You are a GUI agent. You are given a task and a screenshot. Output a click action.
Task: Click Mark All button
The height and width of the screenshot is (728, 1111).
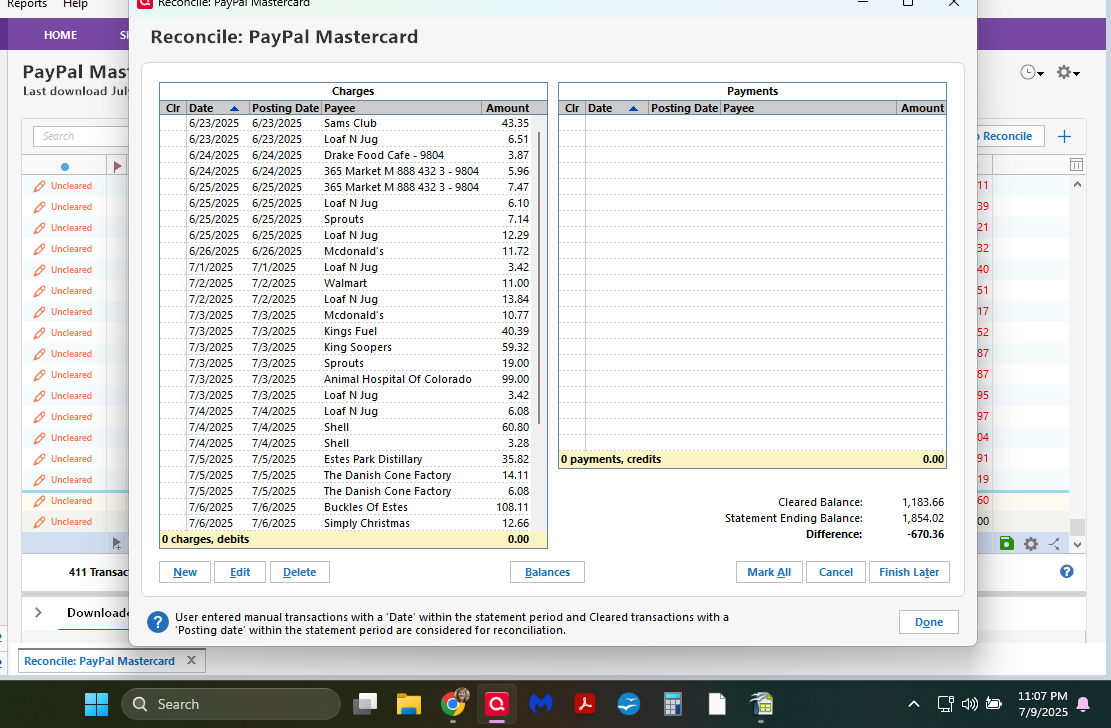click(x=769, y=572)
